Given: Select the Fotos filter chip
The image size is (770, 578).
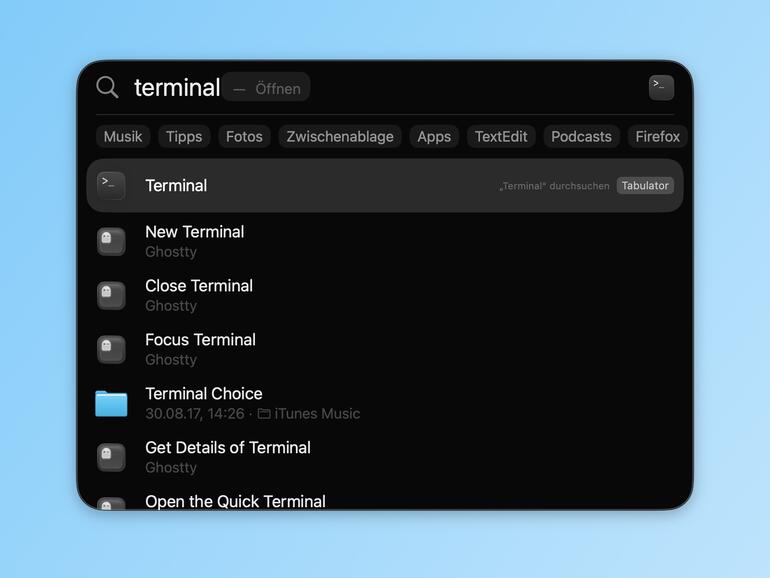Looking at the screenshot, I should pos(244,137).
